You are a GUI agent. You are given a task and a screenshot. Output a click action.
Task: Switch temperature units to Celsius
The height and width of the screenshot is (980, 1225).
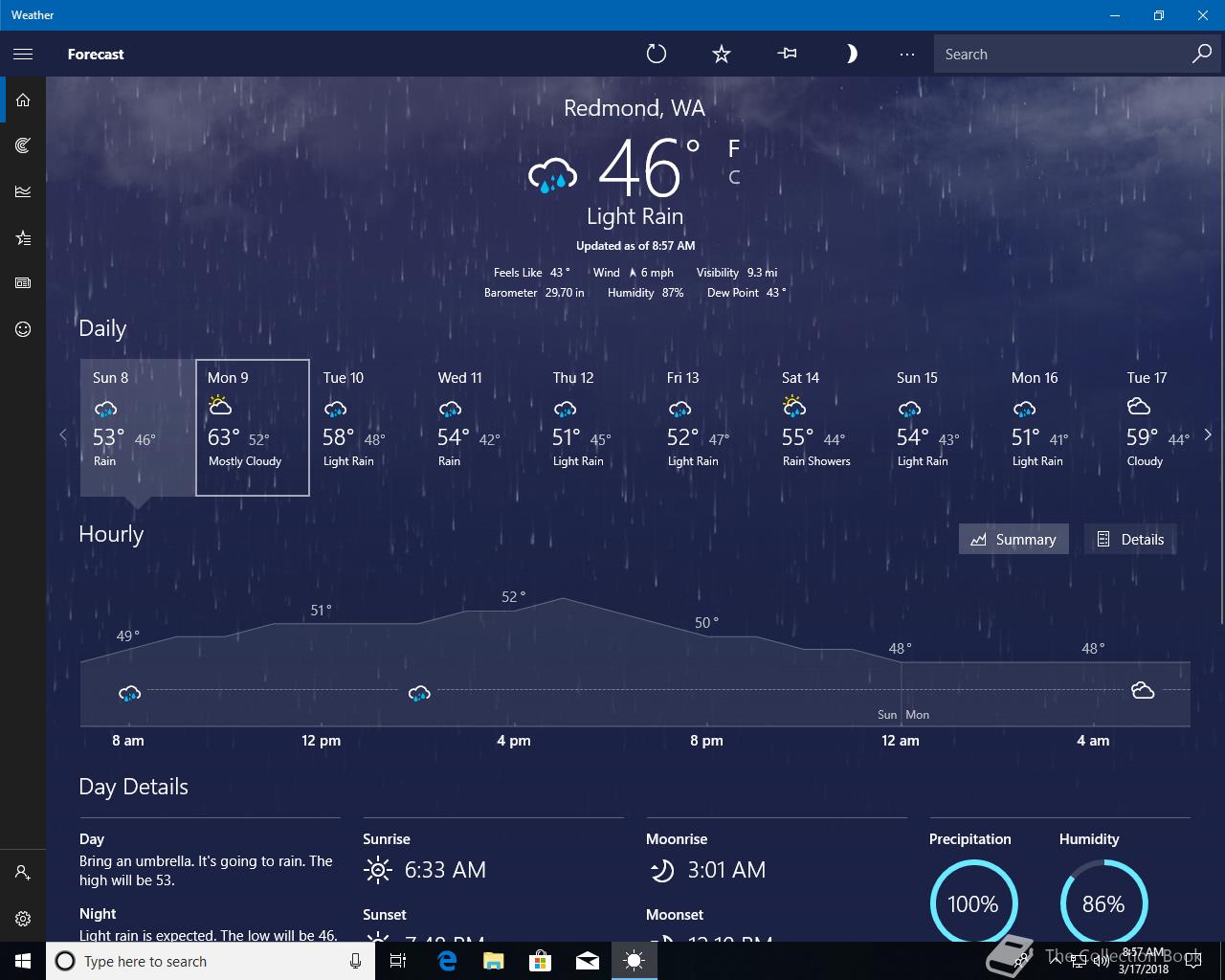pos(734,177)
